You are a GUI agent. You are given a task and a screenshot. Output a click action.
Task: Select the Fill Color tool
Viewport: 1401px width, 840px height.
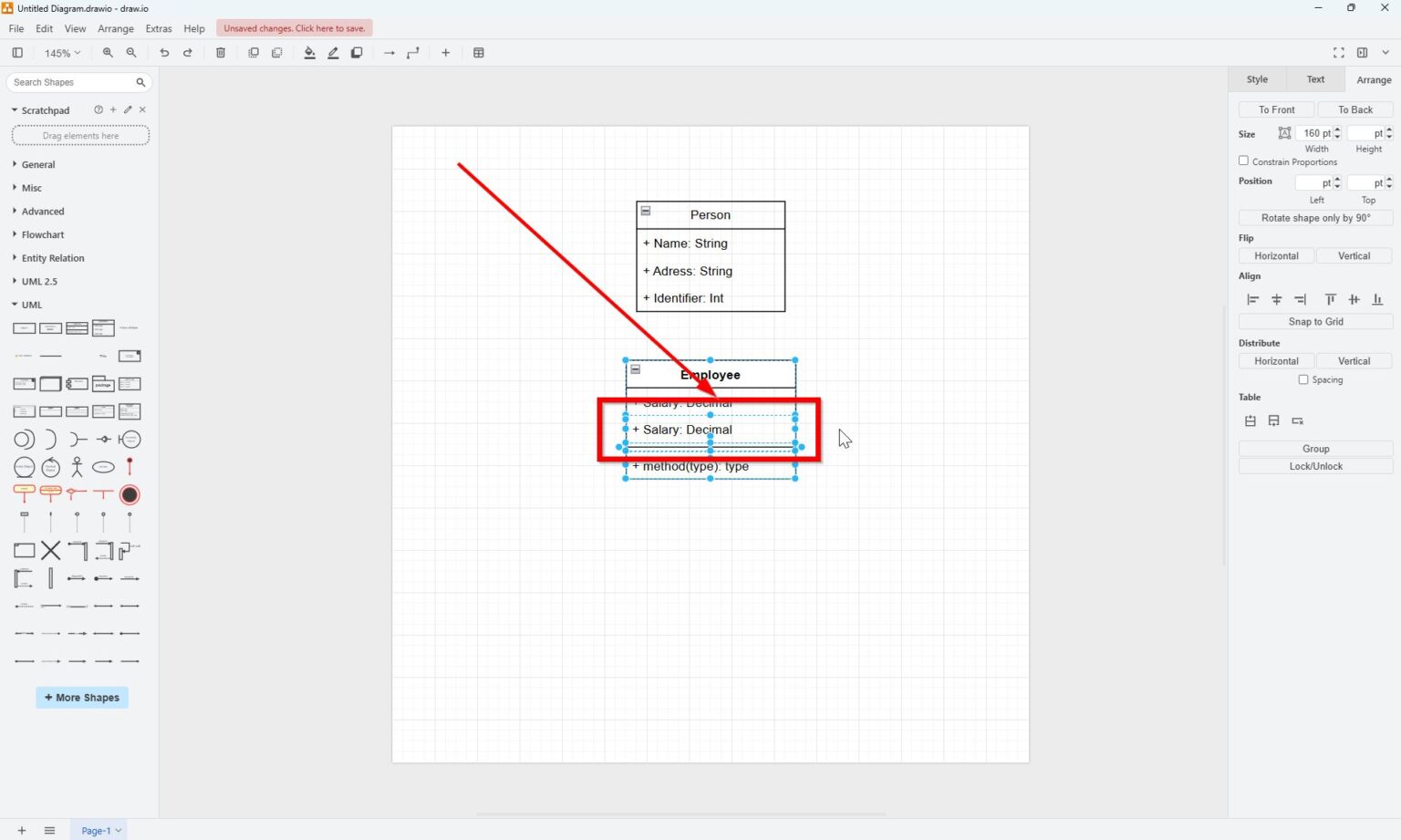coord(309,52)
